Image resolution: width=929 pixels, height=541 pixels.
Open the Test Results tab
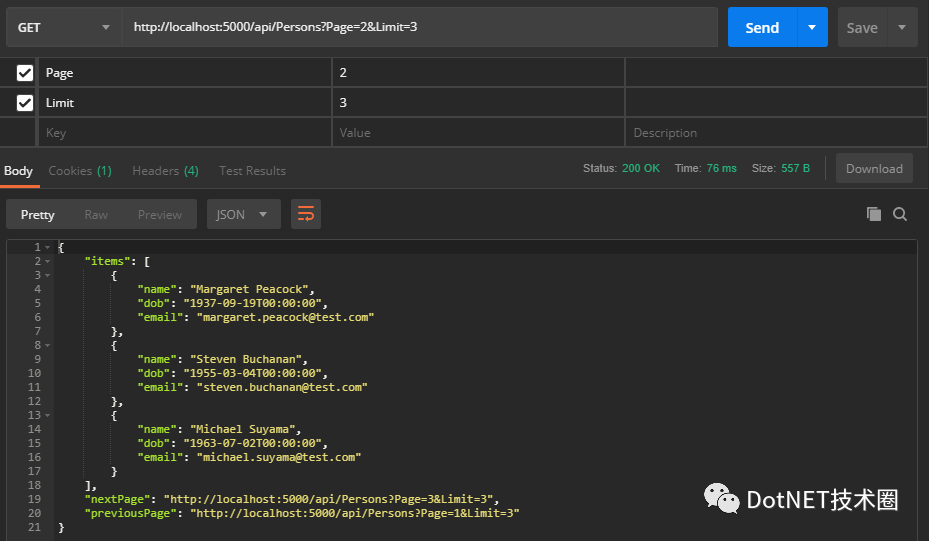(x=252, y=171)
